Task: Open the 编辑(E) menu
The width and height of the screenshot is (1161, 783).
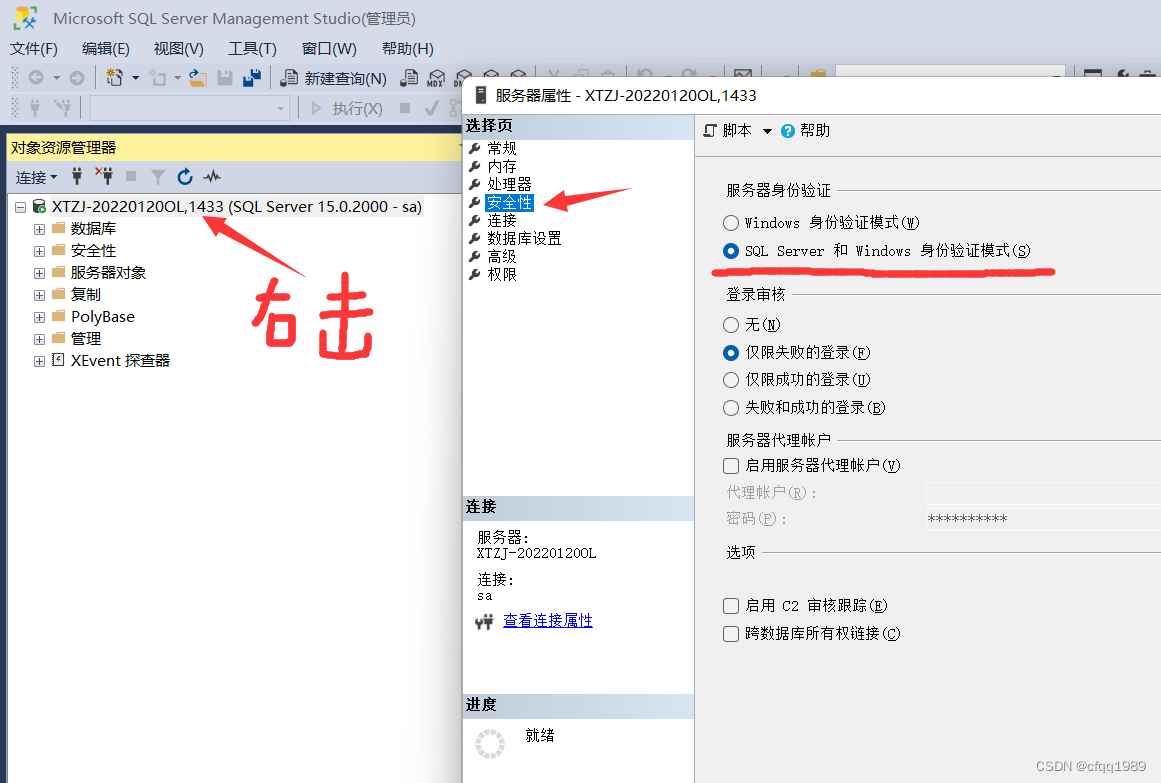Action: [x=106, y=49]
